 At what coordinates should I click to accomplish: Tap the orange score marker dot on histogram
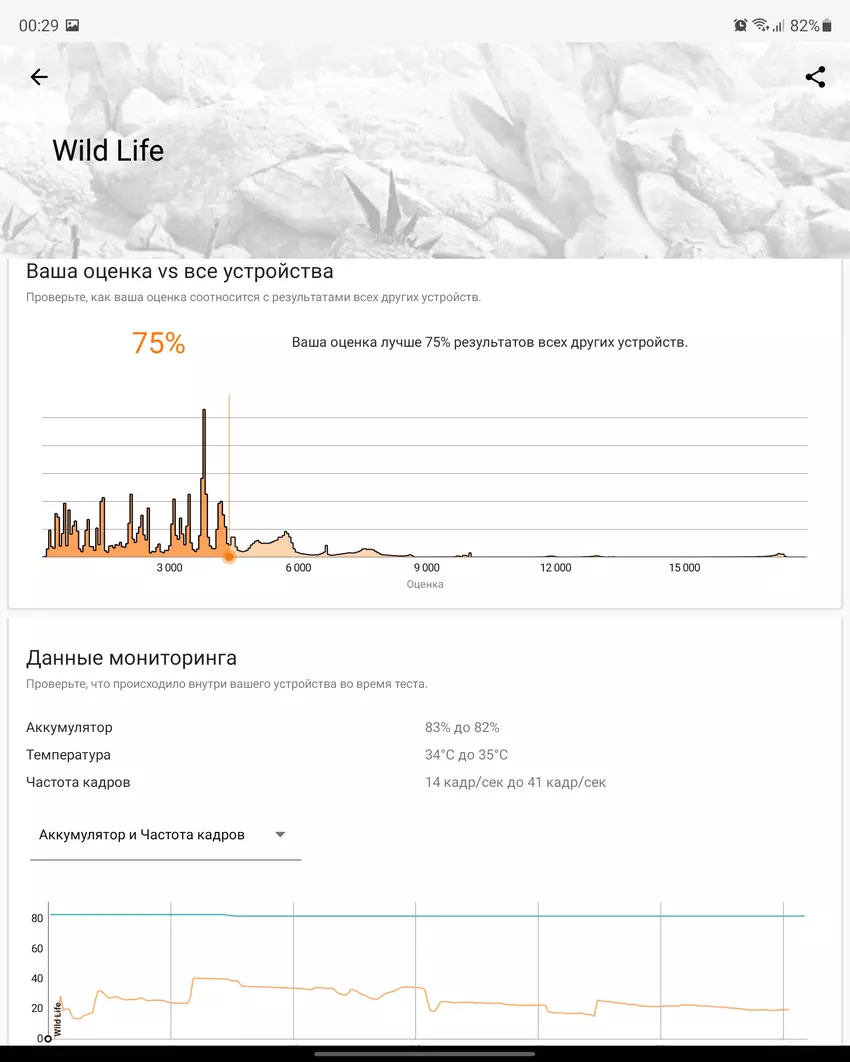pos(229,556)
